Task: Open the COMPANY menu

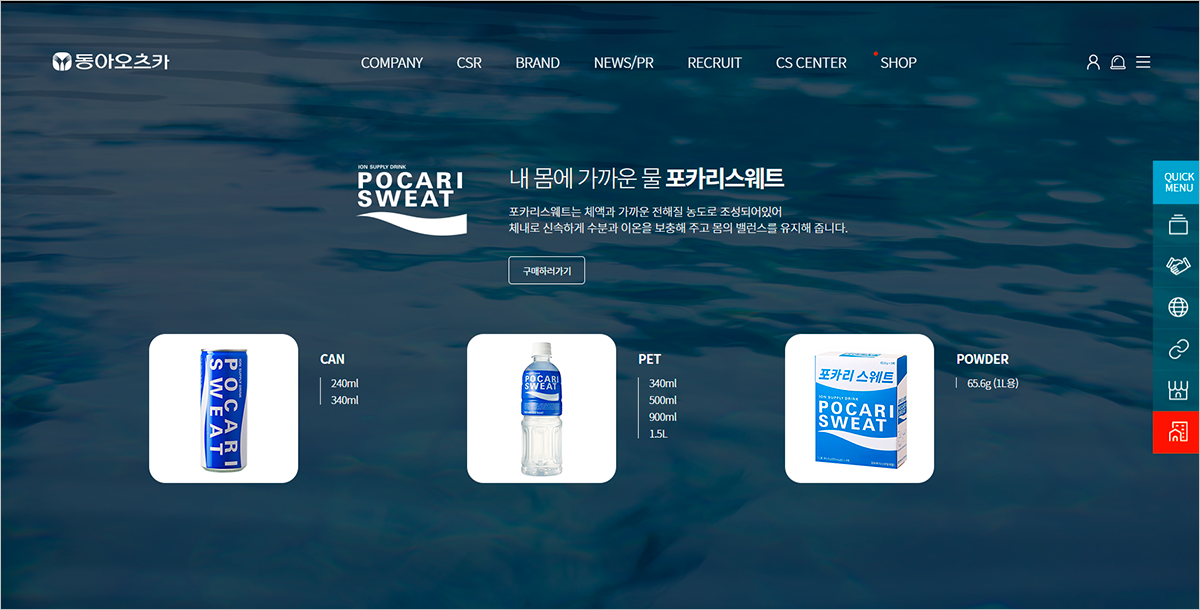Action: (392, 62)
